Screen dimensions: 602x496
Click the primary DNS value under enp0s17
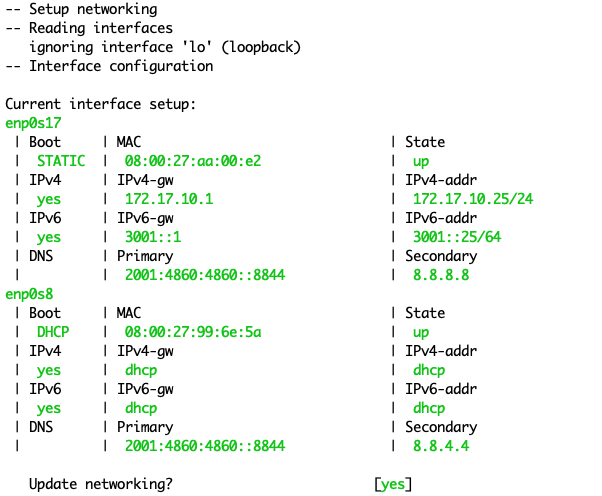[x=205, y=275]
